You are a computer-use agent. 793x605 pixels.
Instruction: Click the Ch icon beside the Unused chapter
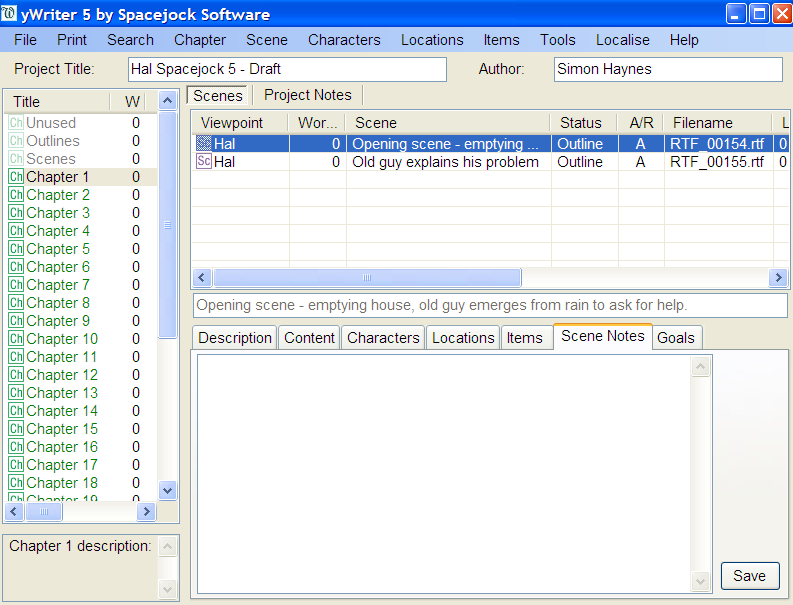coord(15,123)
